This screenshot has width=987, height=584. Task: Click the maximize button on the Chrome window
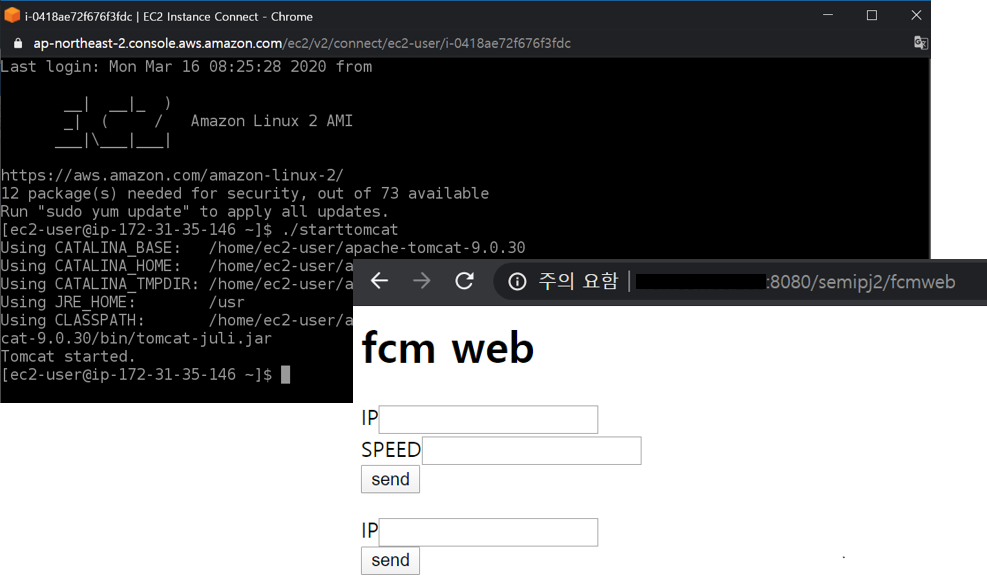[x=872, y=14]
